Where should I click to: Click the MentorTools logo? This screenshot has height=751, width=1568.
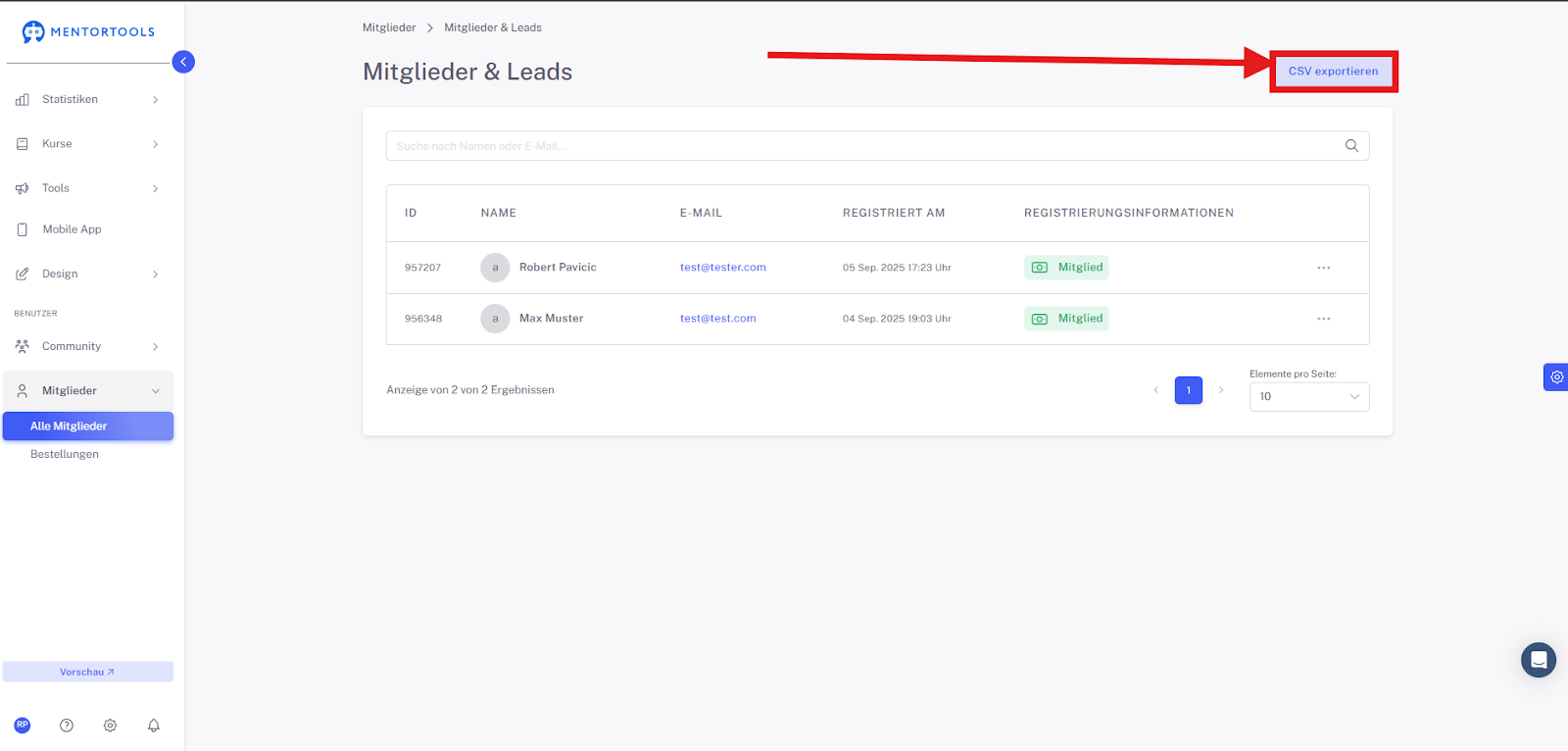tap(88, 31)
